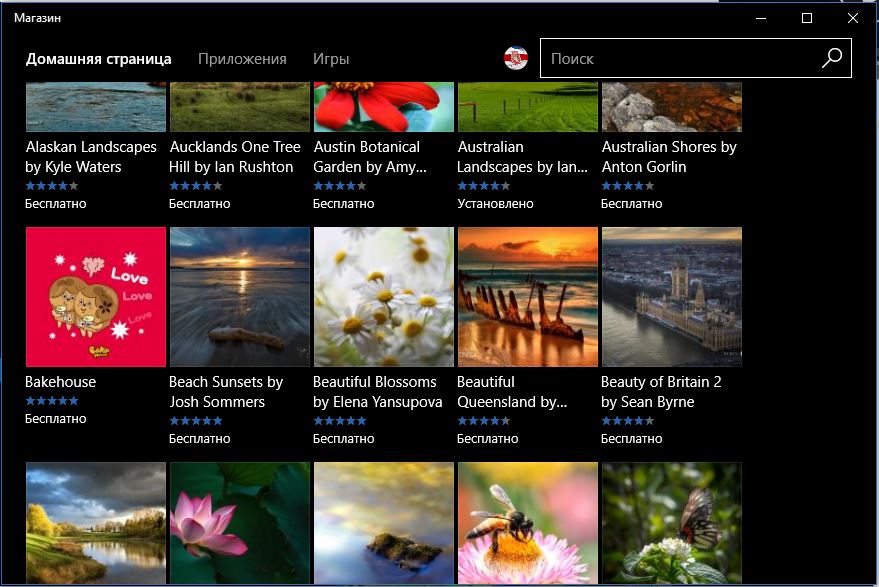Click star rating under Alaskan Landscapes
The image size is (879, 587).
tap(52, 186)
